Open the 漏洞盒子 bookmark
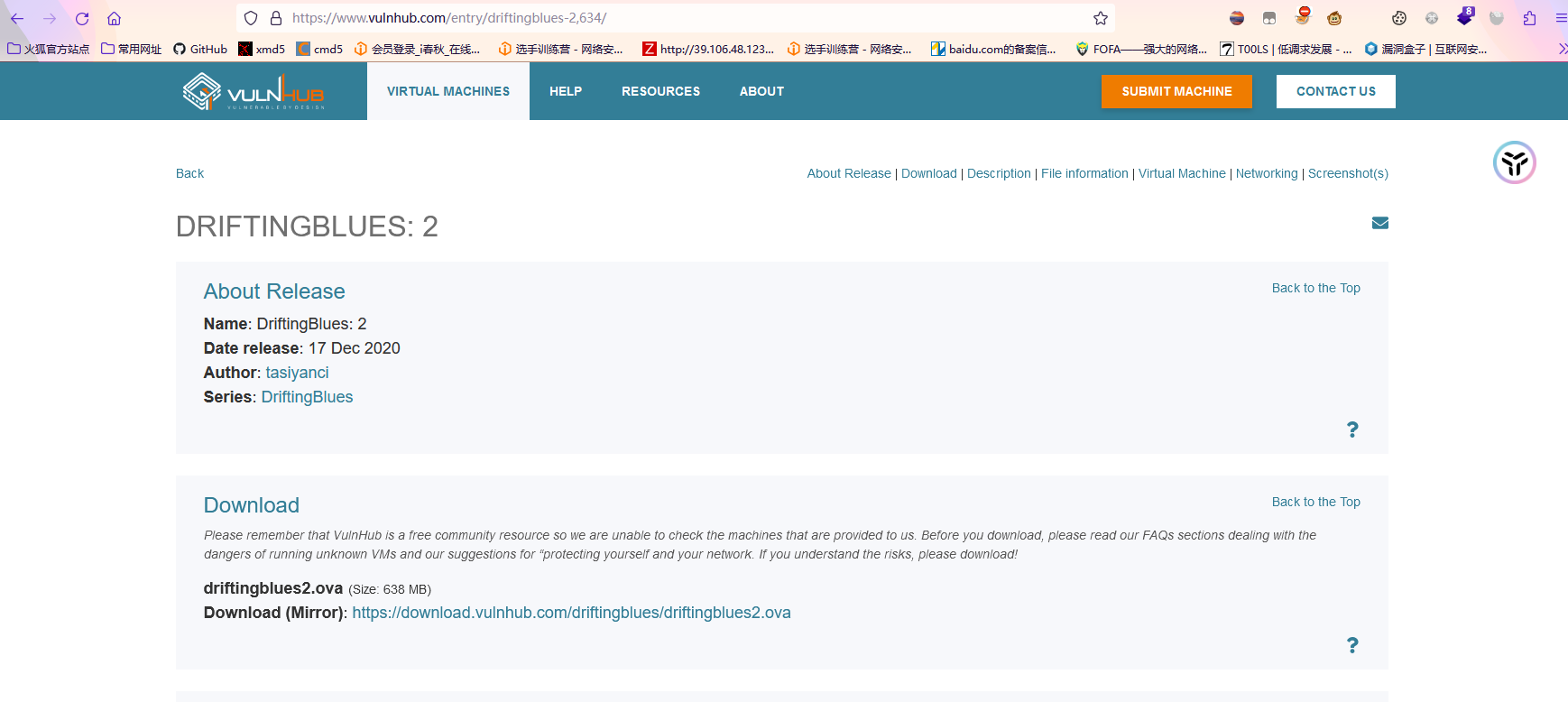 [x=1425, y=49]
